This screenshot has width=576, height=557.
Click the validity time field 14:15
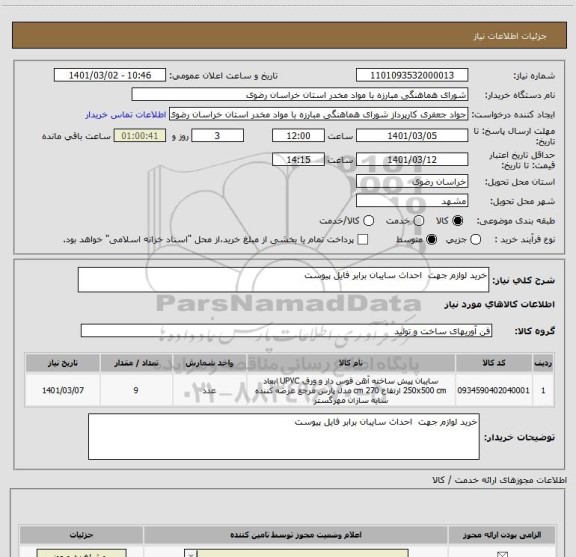[298, 159]
